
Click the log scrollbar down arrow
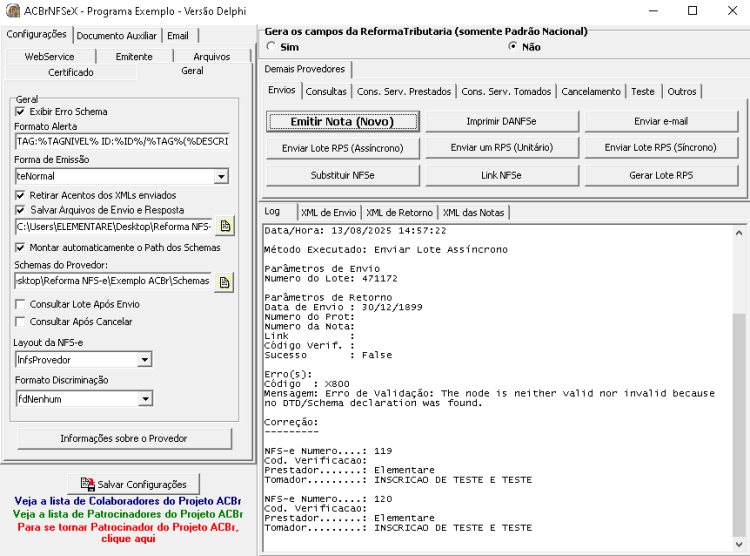tap(739, 545)
